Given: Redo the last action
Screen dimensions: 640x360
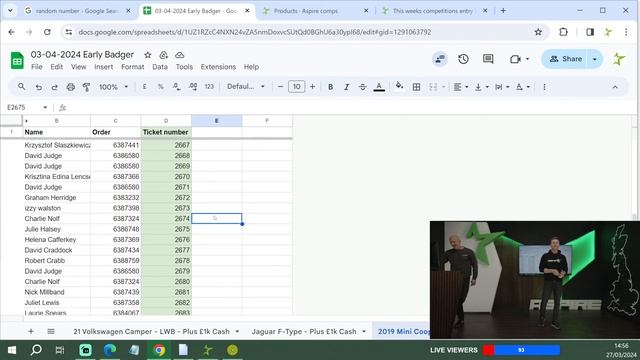Looking at the screenshot, I should (x=54, y=87).
